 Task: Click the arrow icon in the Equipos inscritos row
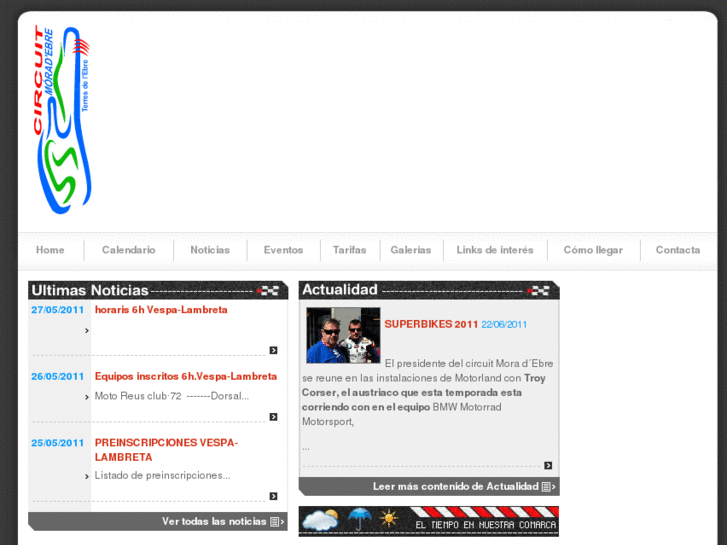tap(274, 417)
